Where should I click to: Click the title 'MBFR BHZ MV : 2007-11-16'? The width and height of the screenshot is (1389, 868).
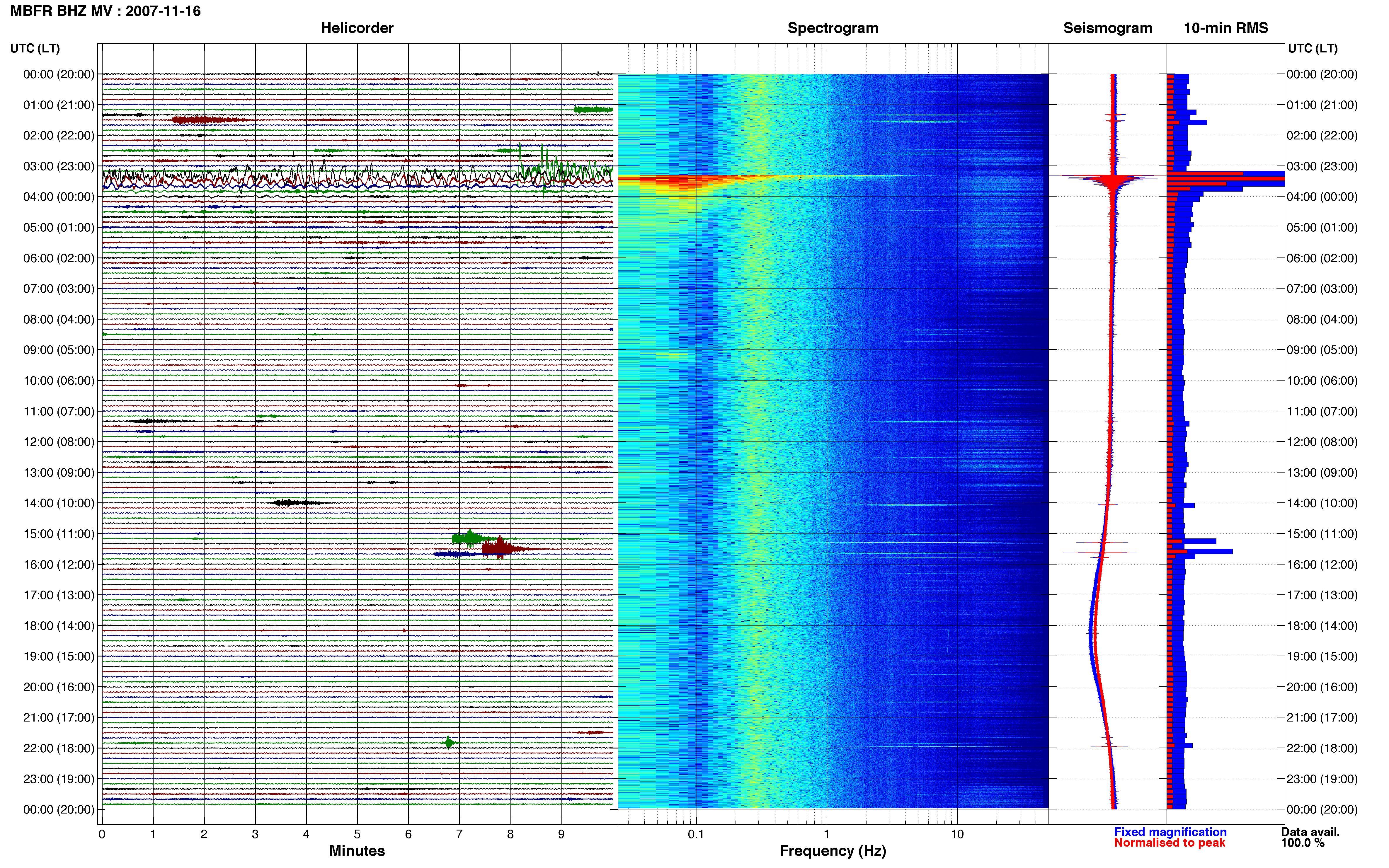tap(106, 11)
